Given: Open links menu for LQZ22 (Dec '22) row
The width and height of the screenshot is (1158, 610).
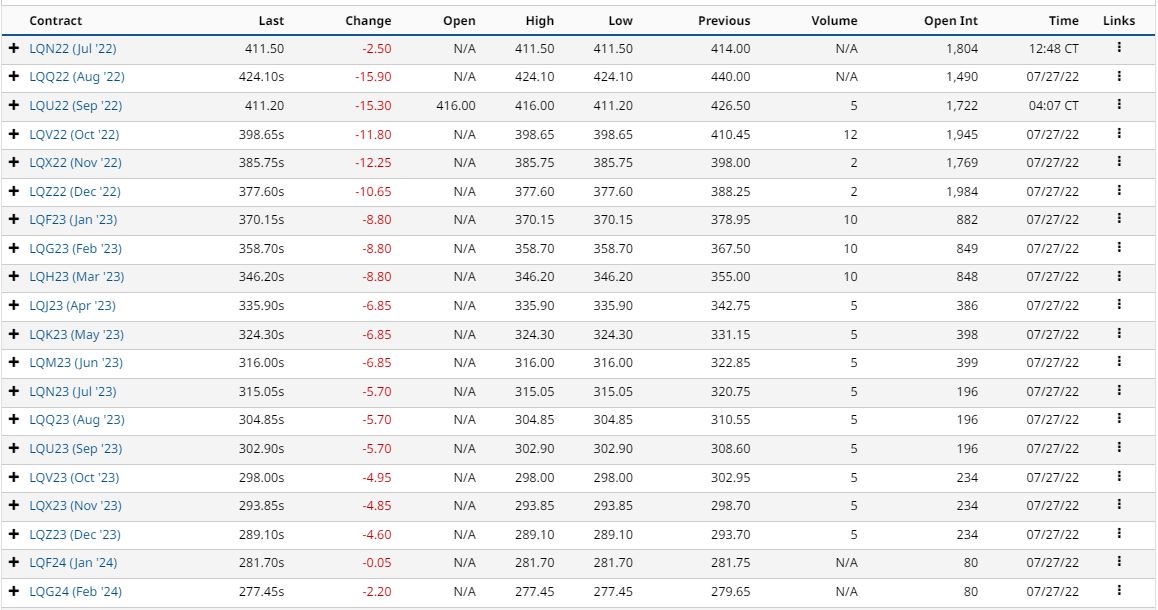Looking at the screenshot, I should (1119, 191).
